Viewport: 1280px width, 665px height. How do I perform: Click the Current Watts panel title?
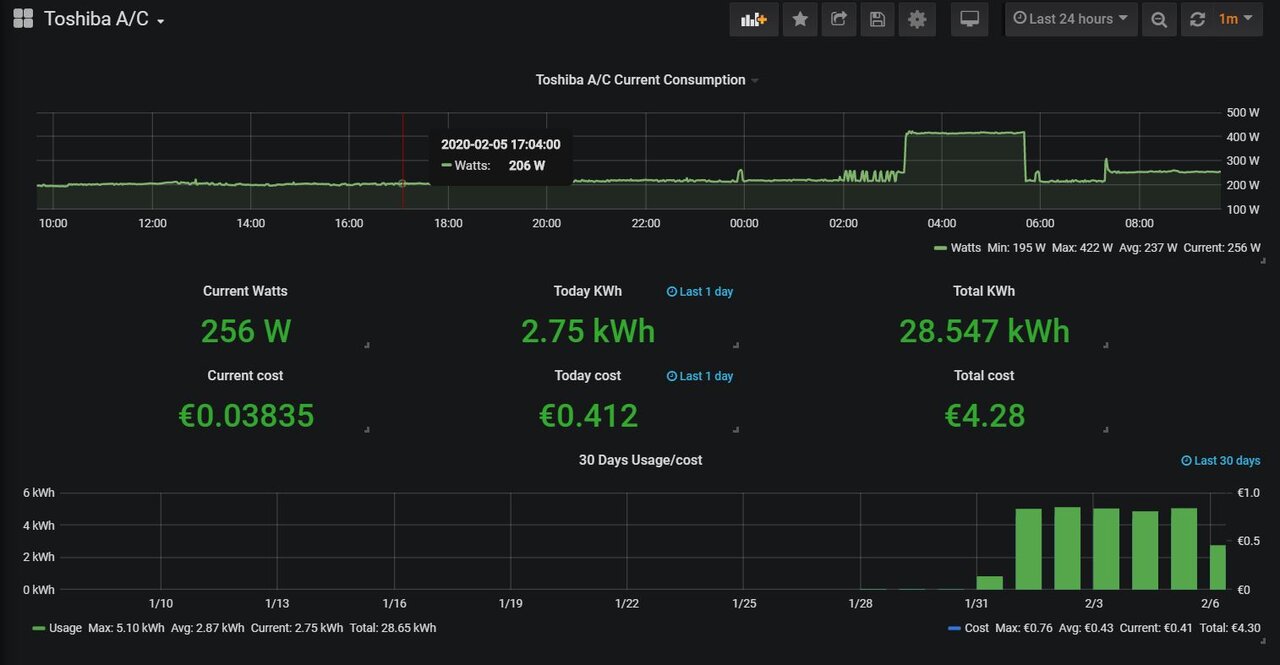click(245, 291)
